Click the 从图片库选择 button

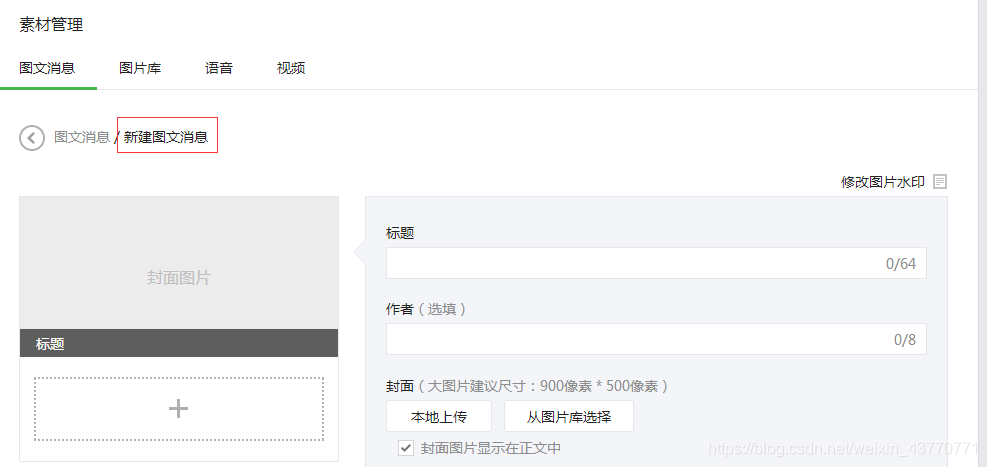tap(569, 416)
